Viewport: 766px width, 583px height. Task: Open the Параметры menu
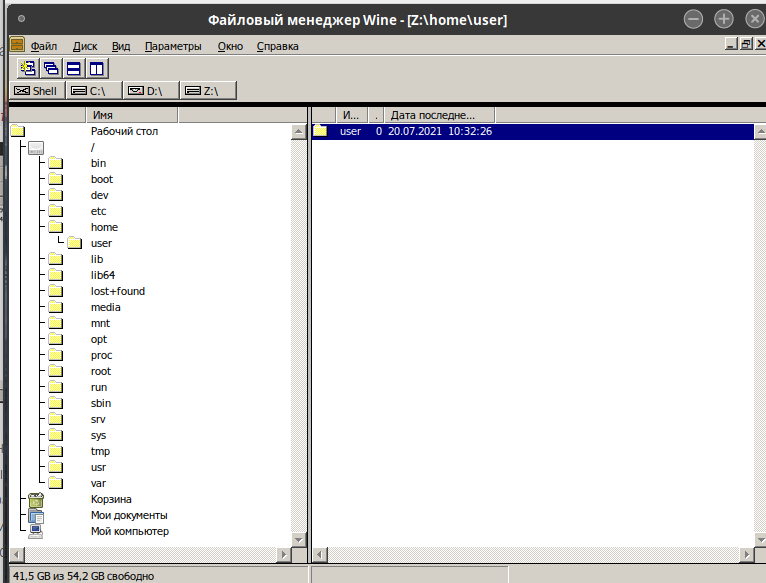(x=173, y=46)
